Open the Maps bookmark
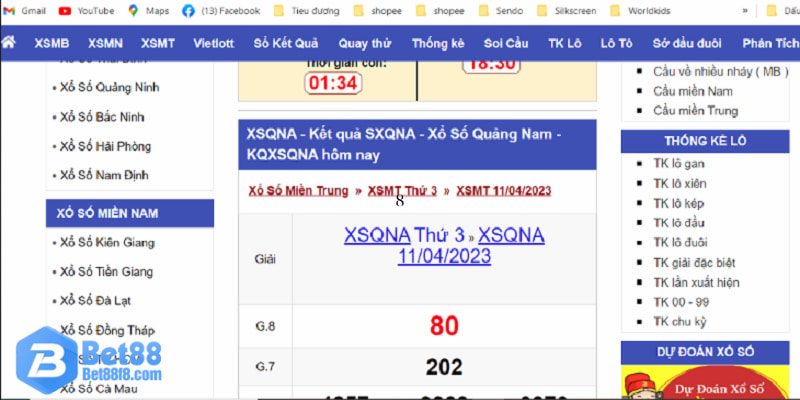Screen dimensions: 800x400 click(x=148, y=11)
